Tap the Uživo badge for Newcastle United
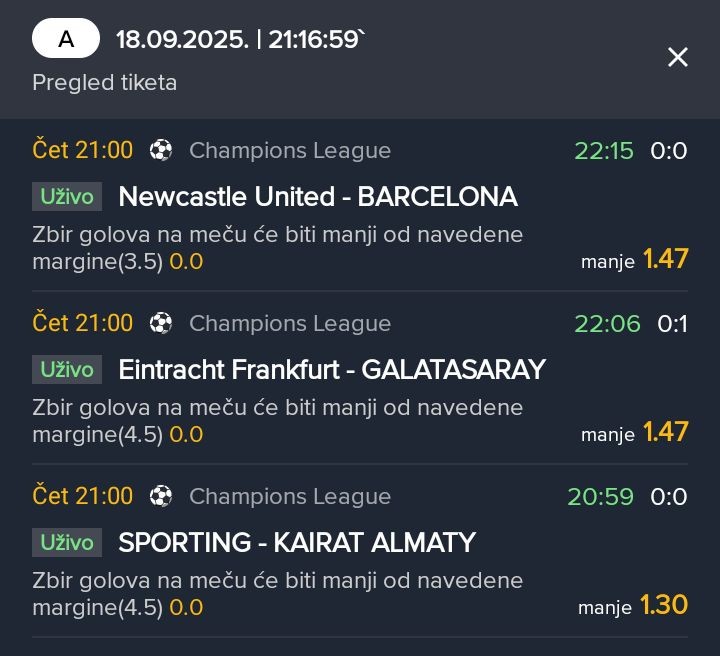Image resolution: width=720 pixels, height=656 pixels. pos(67,196)
